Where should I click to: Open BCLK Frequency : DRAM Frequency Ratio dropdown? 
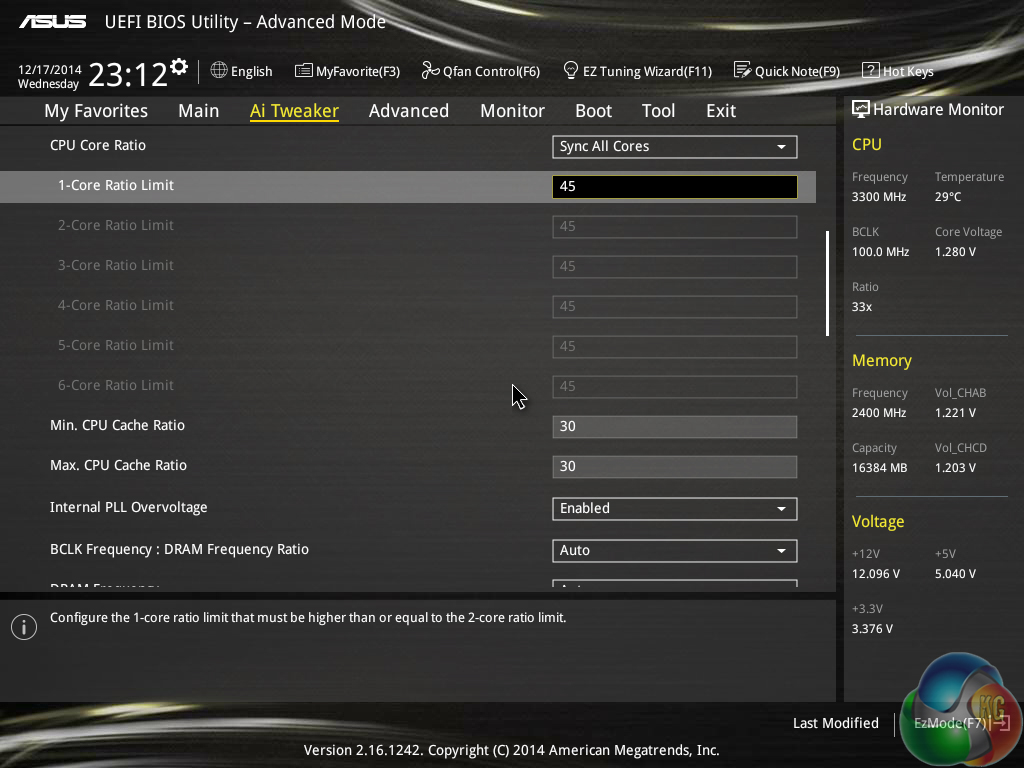pos(675,551)
